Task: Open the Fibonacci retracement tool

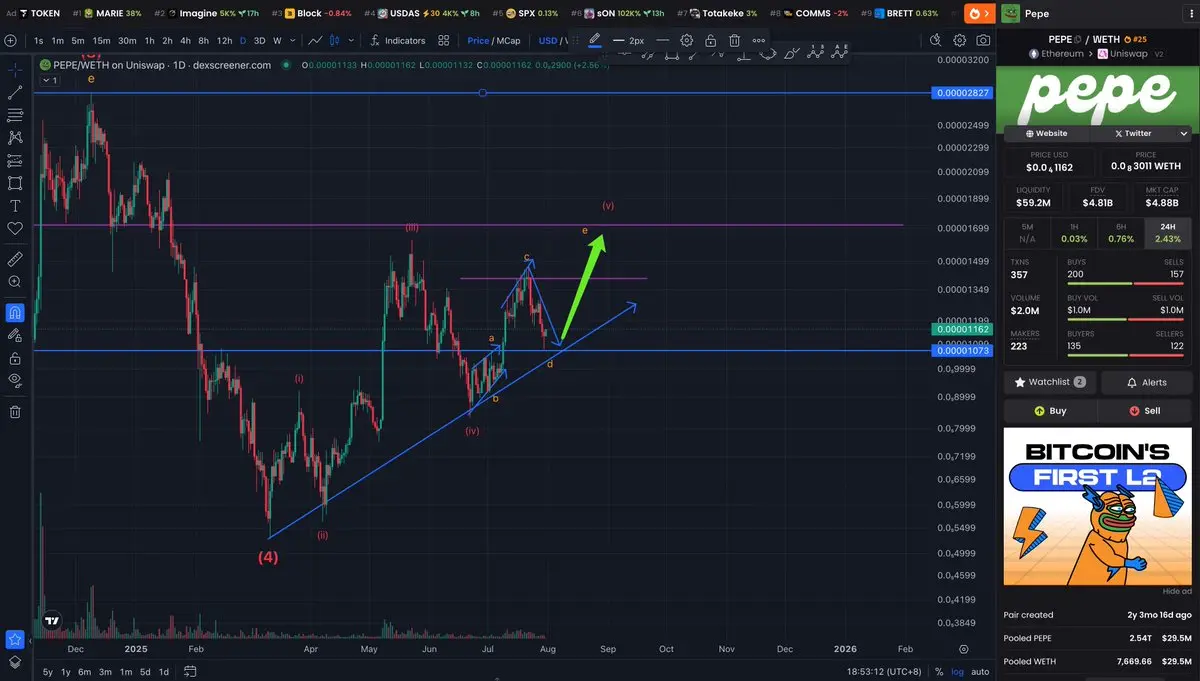Action: (15, 115)
